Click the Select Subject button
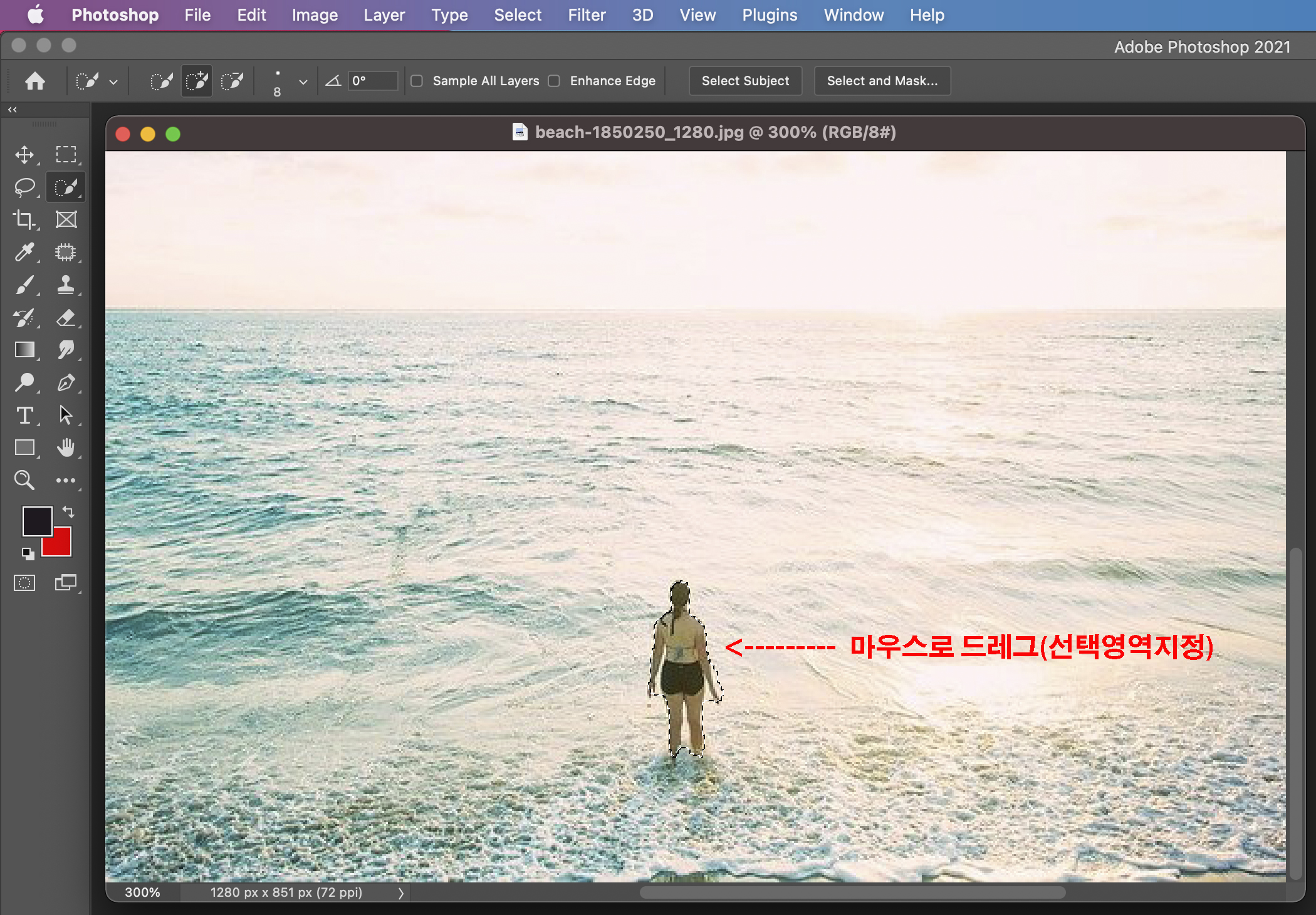The height and width of the screenshot is (915, 1316). click(x=745, y=81)
